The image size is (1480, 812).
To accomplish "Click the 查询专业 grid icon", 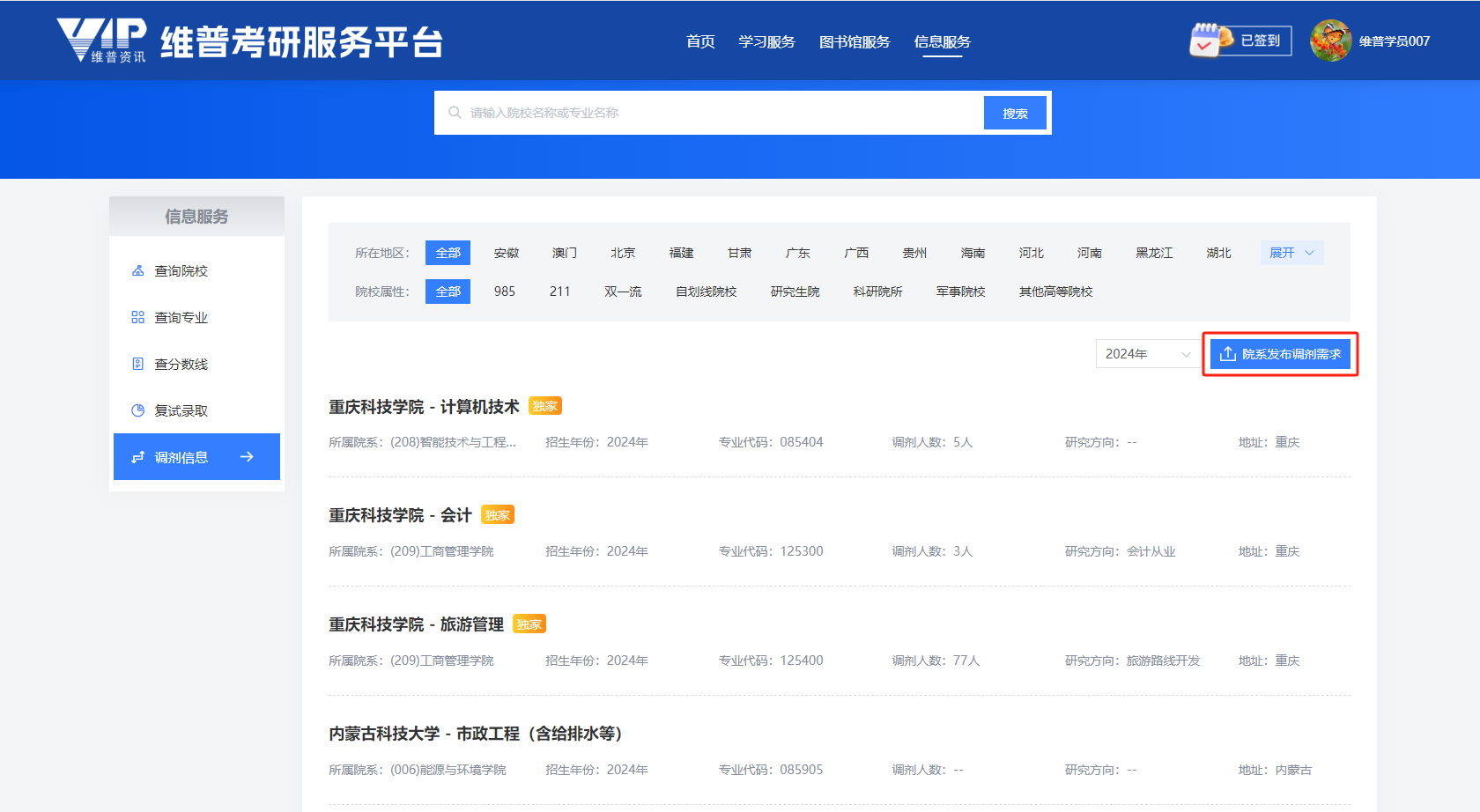I will tap(137, 317).
